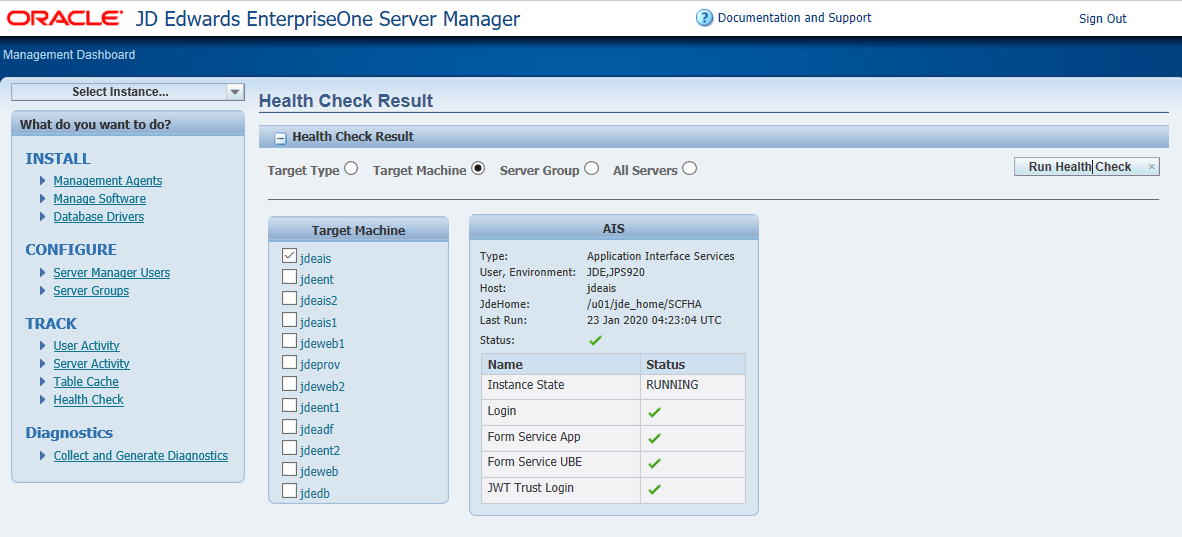Click Last Run timestamp 23 Jan 2020

[x=654, y=321]
